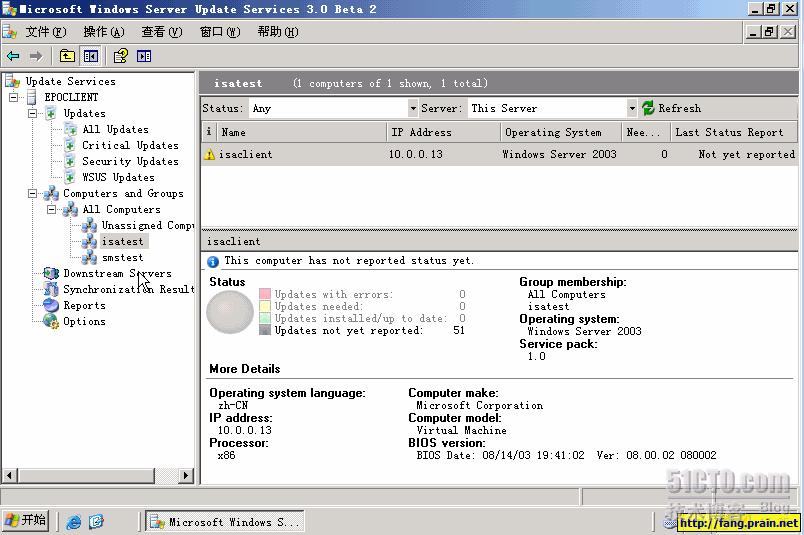The height and width of the screenshot is (535, 804).
Task: Click the Updates installed green swatch
Action: [x=265, y=318]
